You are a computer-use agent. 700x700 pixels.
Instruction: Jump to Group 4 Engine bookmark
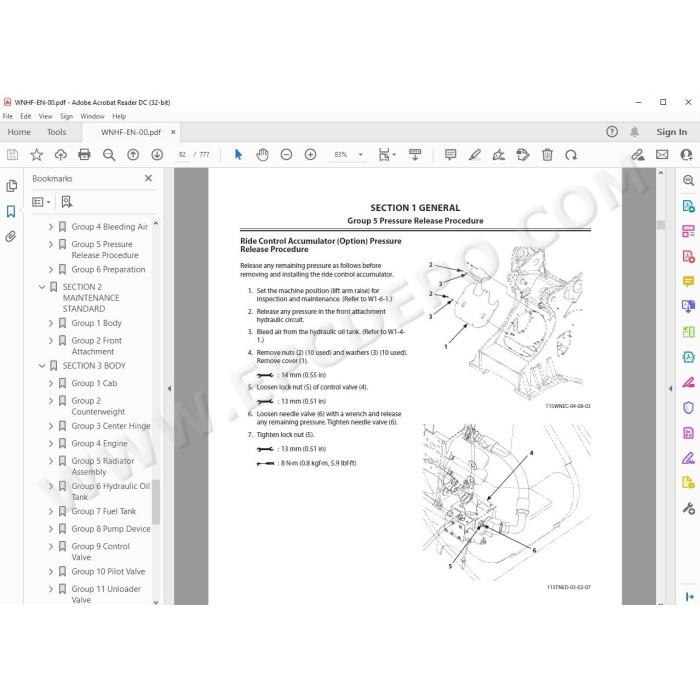[99, 444]
